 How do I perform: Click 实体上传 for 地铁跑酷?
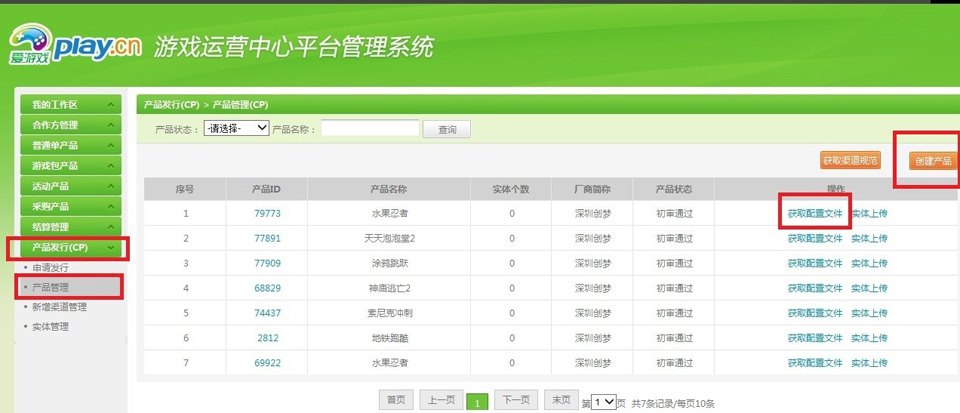(x=869, y=338)
